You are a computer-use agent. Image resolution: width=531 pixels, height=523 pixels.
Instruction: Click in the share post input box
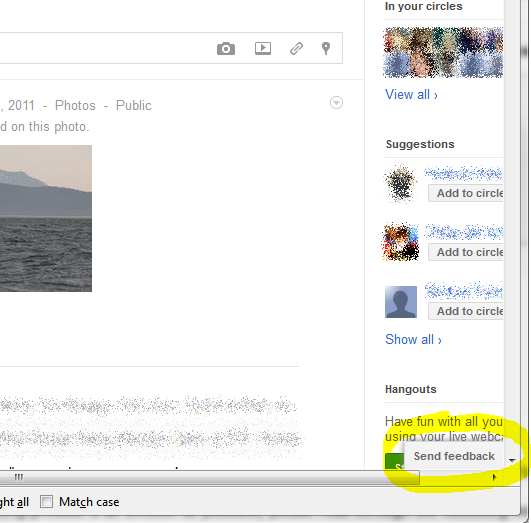(x=171, y=48)
